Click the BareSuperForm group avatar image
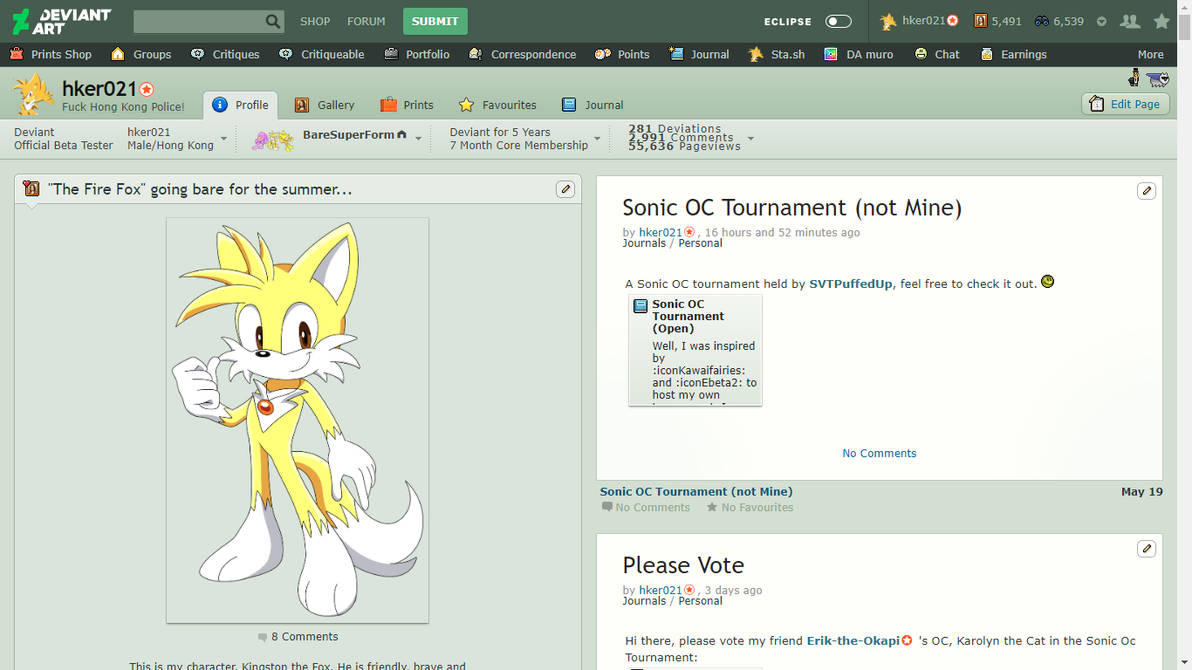This screenshot has width=1192, height=670. click(273, 140)
